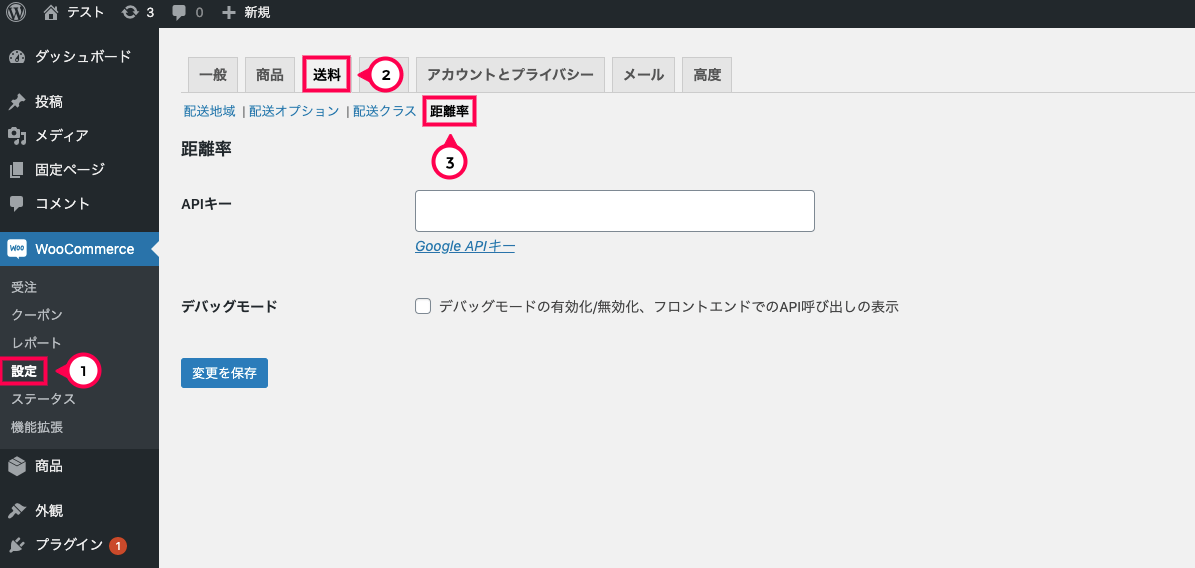Open メディア library in sidebar
This screenshot has height=568, width=1195.
click(61, 135)
